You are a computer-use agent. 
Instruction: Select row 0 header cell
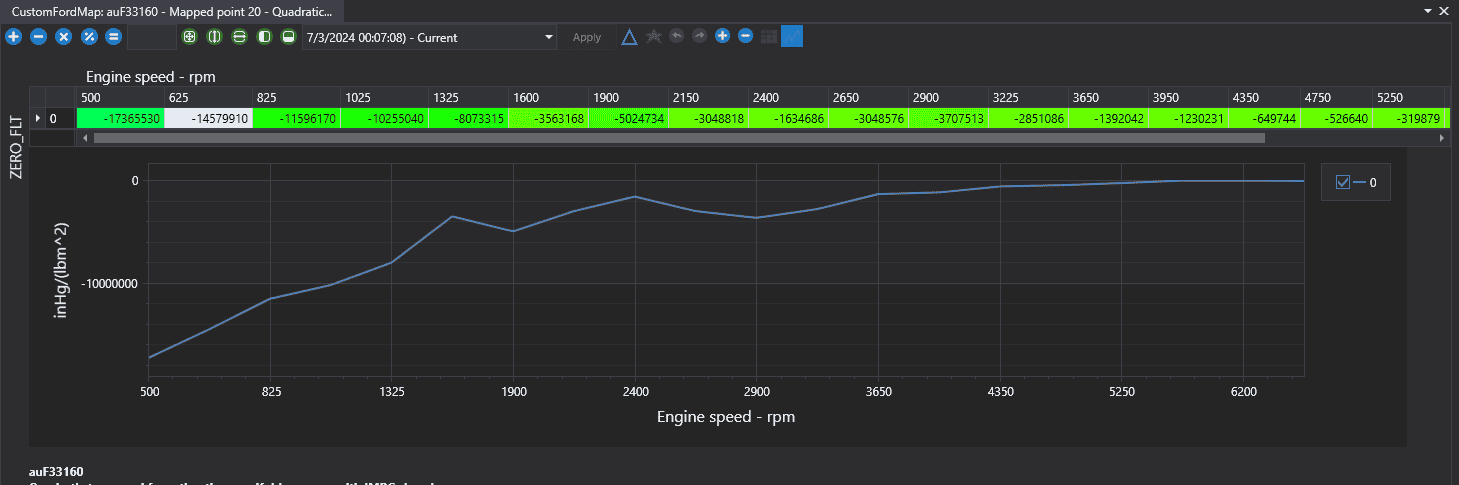(x=60, y=118)
